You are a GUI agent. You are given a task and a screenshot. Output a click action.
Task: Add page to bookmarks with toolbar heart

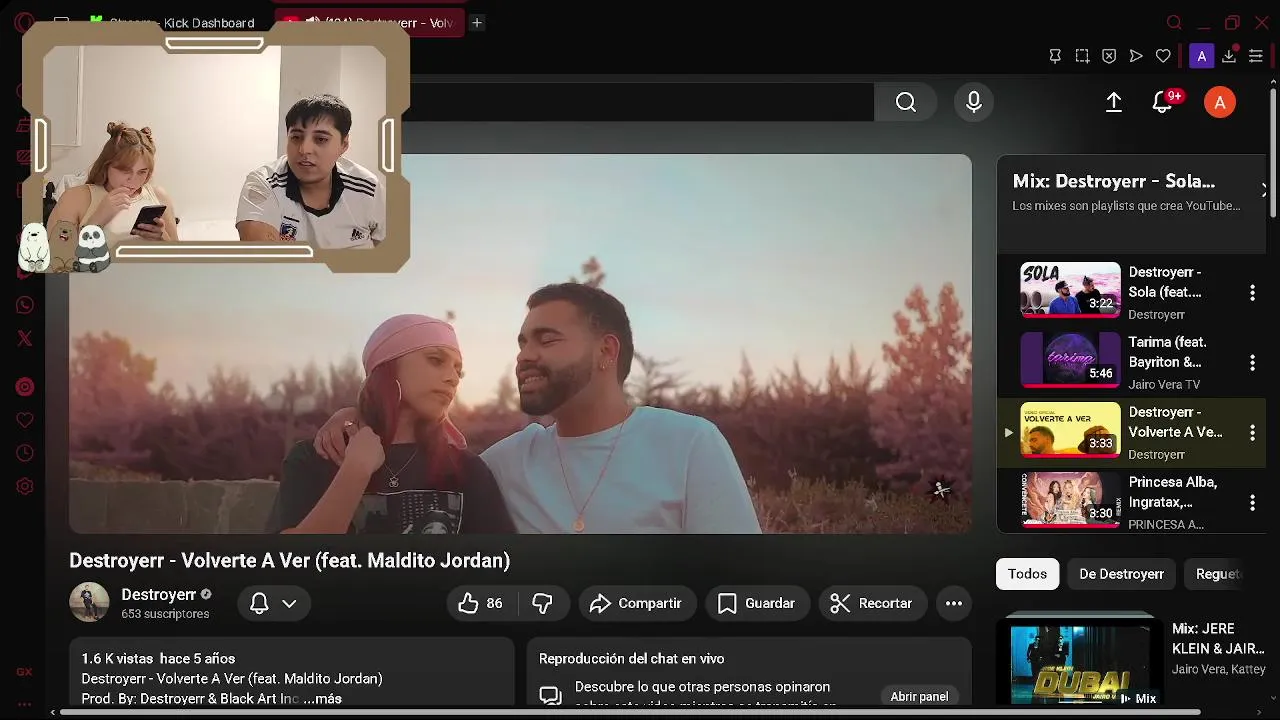click(x=1163, y=56)
